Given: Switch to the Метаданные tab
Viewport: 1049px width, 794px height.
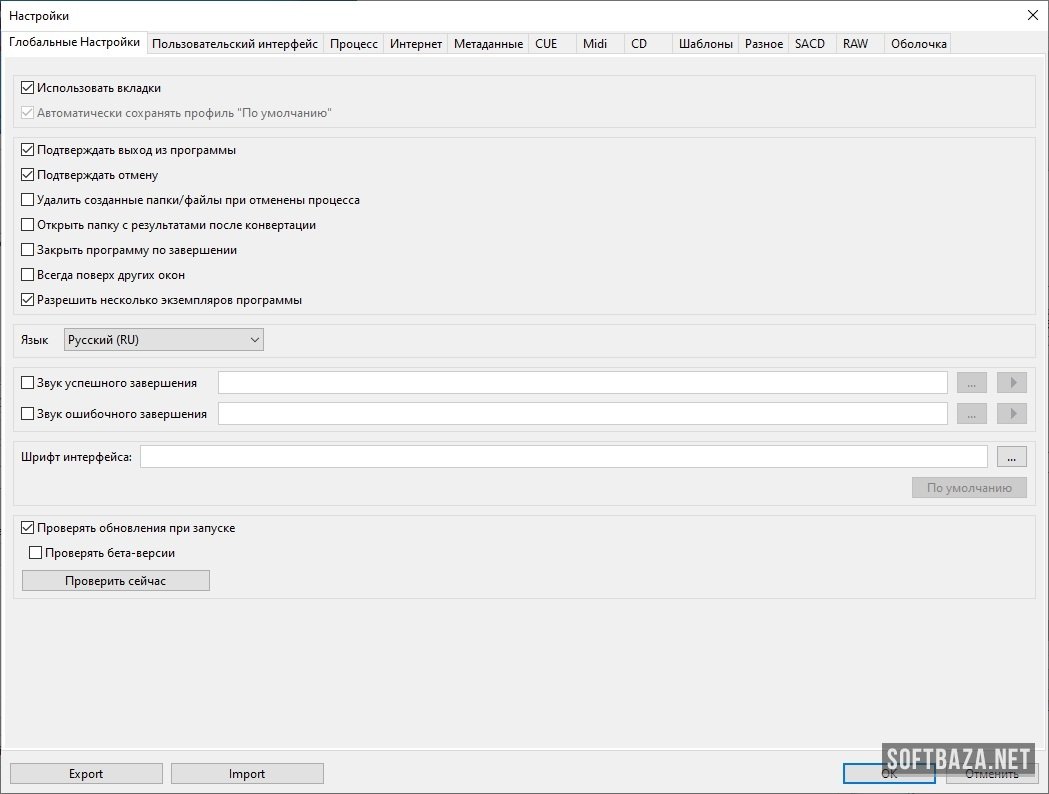Looking at the screenshot, I should [x=488, y=44].
